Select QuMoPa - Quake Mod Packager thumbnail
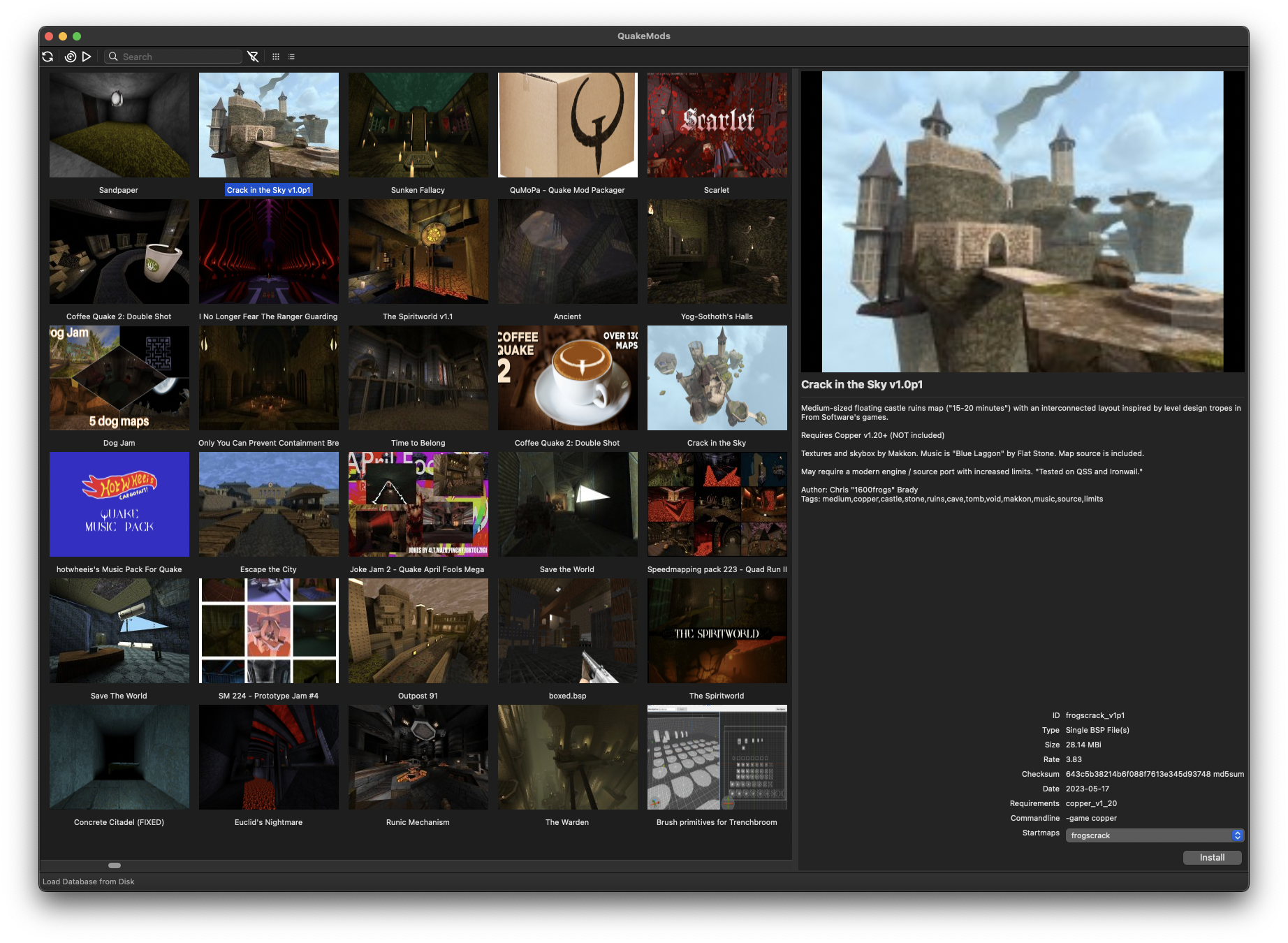The height and width of the screenshot is (943, 1288). click(x=567, y=125)
